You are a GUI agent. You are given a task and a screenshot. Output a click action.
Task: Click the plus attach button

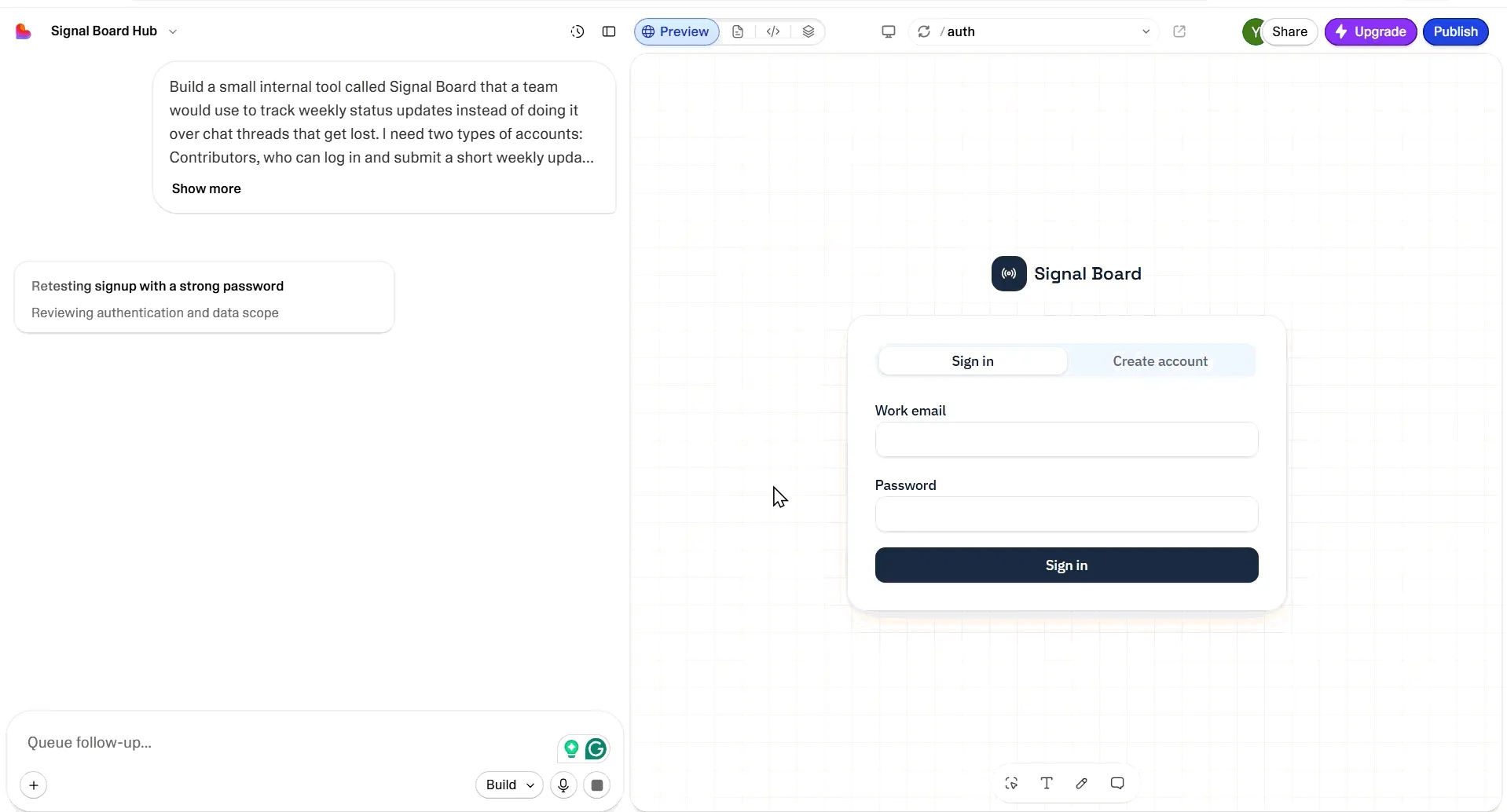34,785
